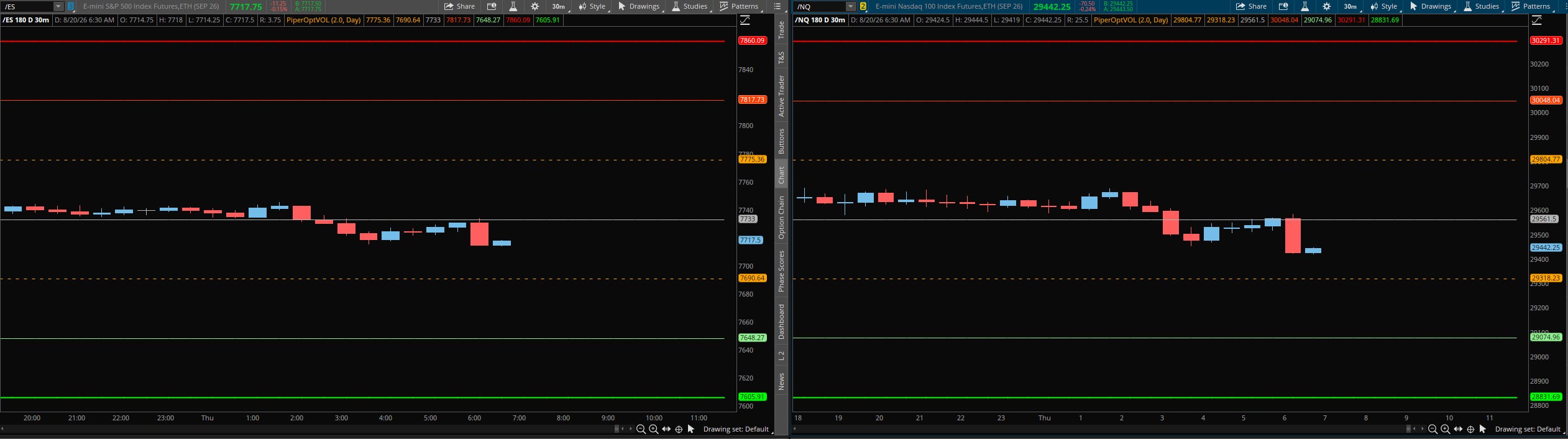1568x439 pixels.
Task: Open Drawing set: Default menu on /ES chart
Action: coord(737,429)
